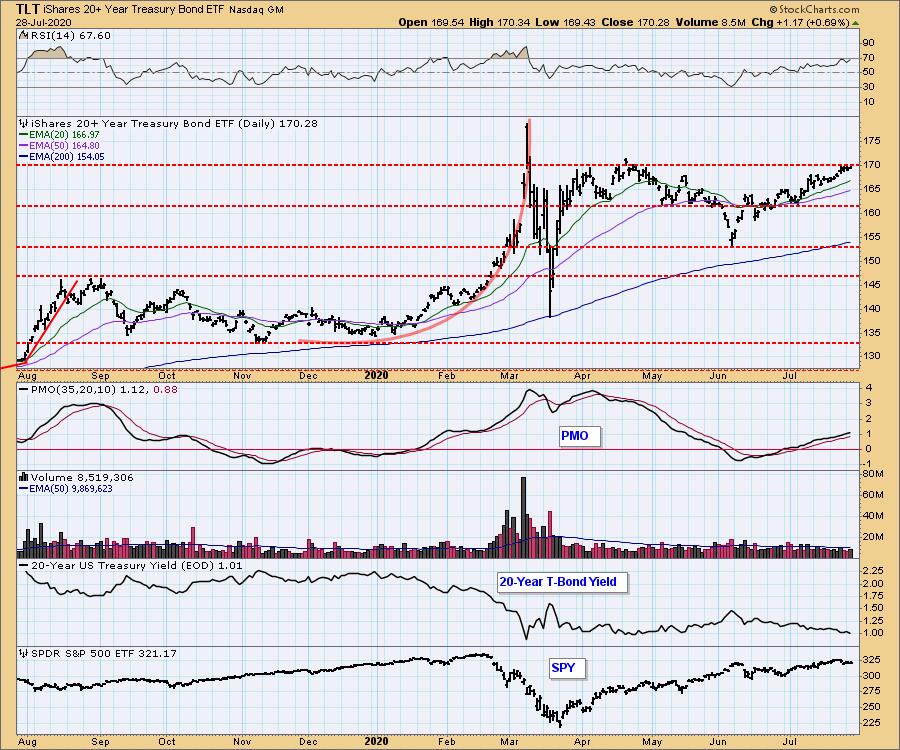
Task: Click the 80M volume axis label
Action: [872, 473]
